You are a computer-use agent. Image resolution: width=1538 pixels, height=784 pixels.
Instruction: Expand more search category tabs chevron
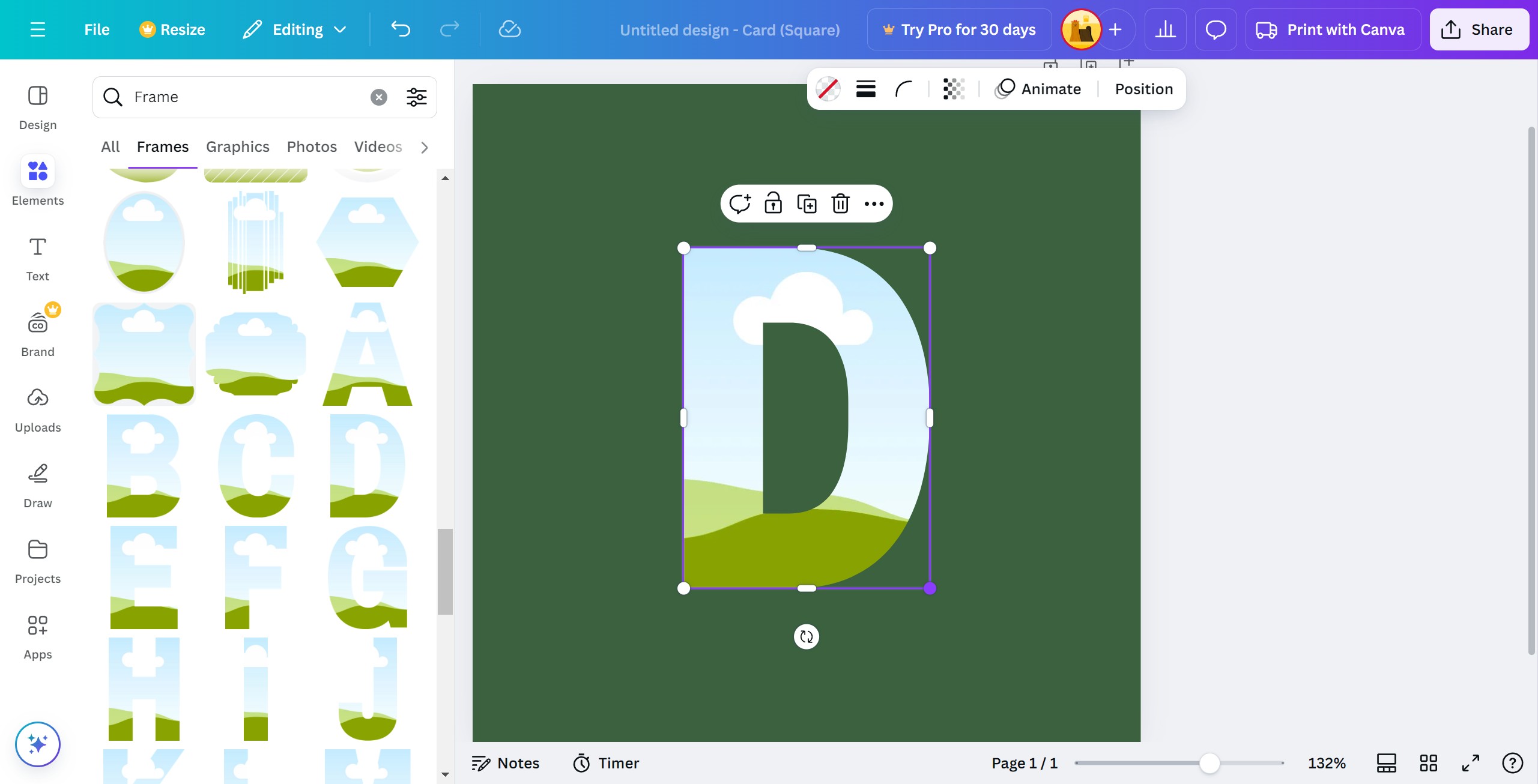point(425,147)
